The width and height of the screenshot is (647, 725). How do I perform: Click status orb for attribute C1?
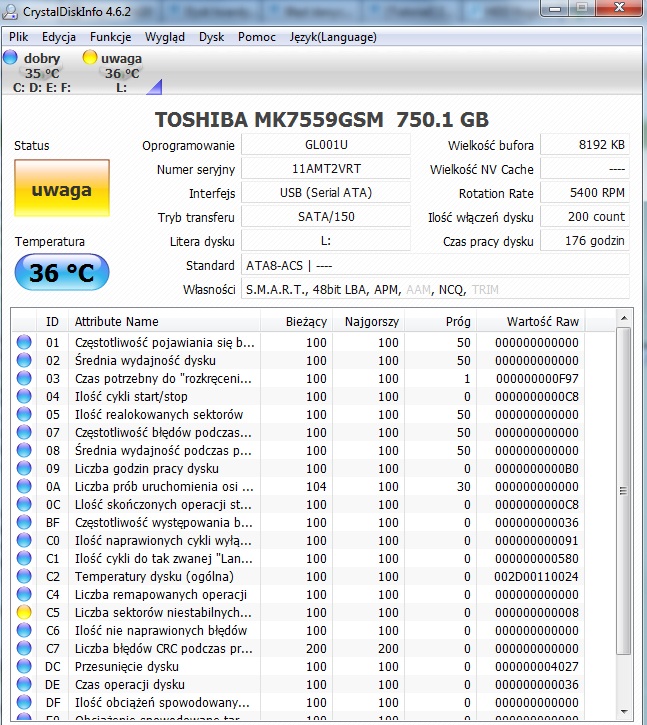[24, 559]
